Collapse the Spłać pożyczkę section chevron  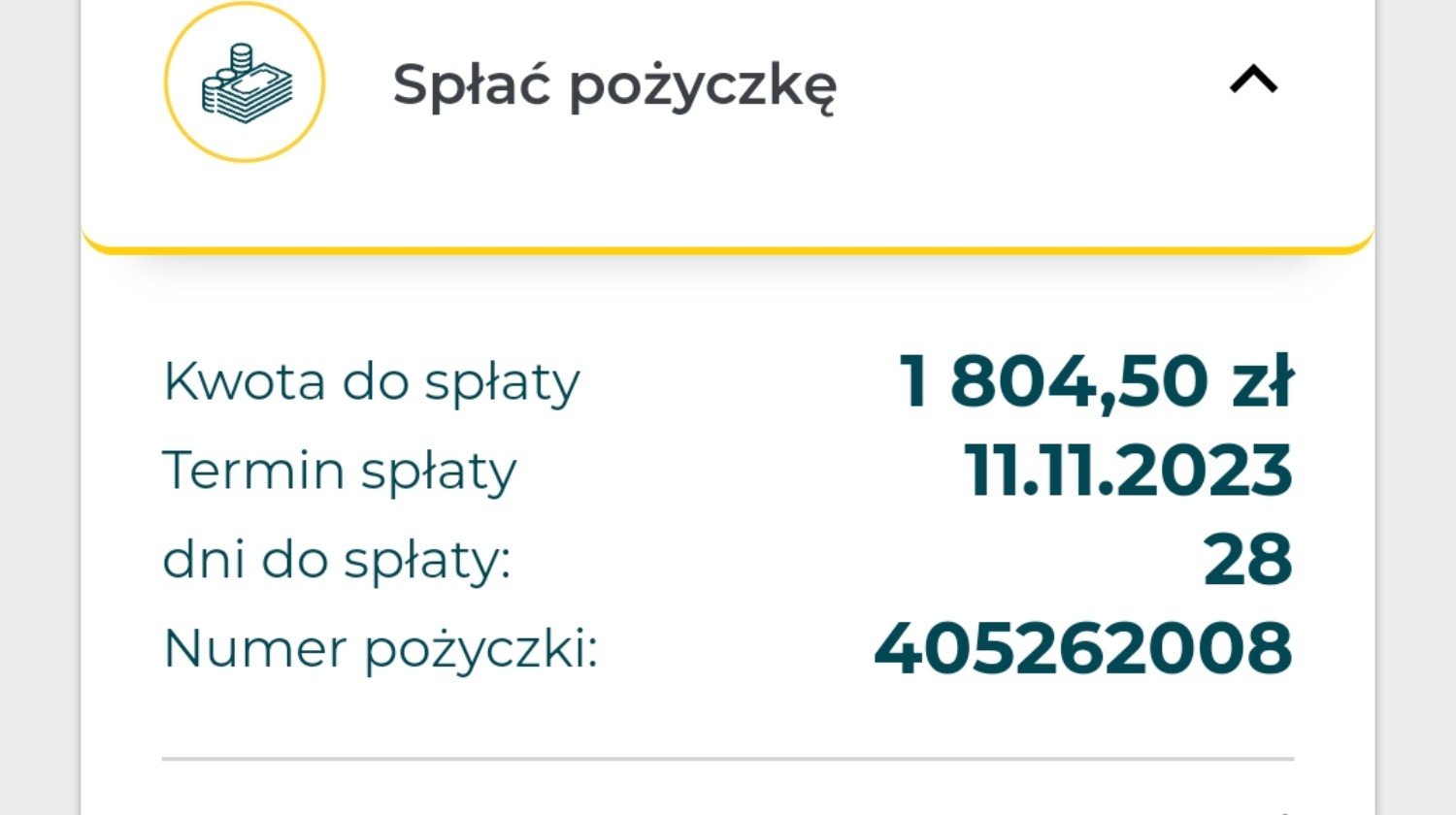point(1253,79)
